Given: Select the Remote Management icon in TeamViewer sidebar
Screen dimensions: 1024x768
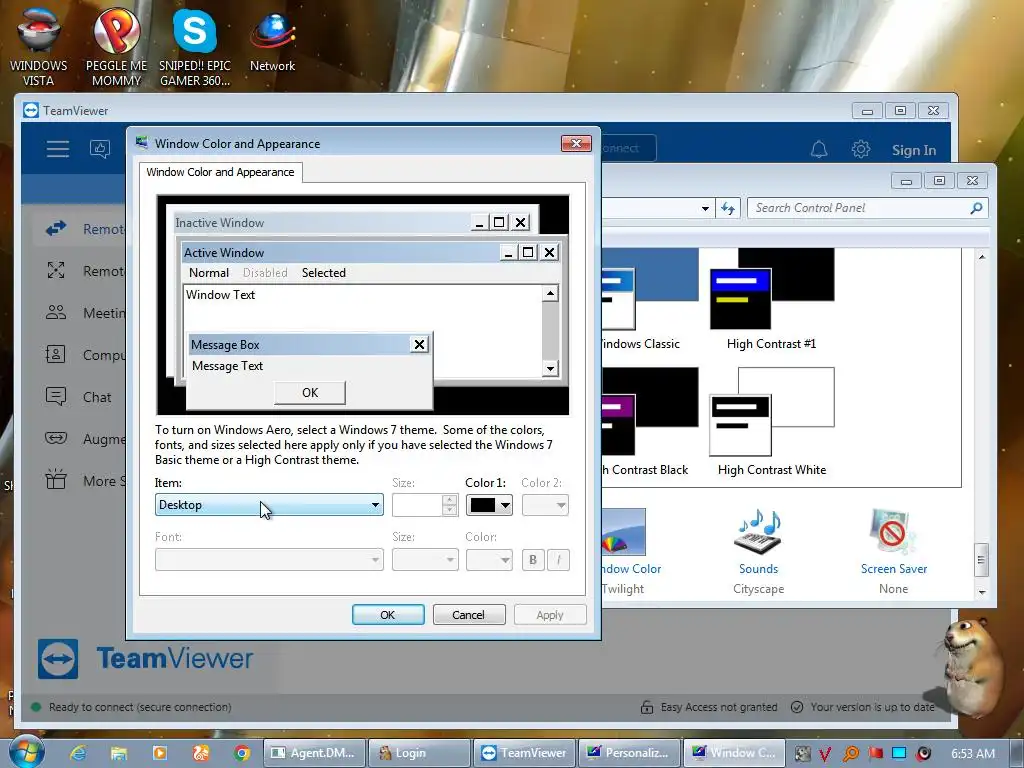Looking at the screenshot, I should (56, 270).
